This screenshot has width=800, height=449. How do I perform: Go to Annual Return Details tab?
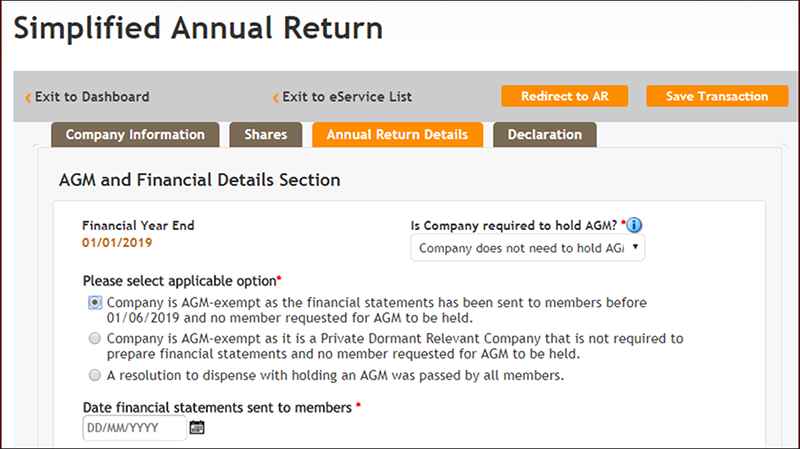tap(397, 135)
